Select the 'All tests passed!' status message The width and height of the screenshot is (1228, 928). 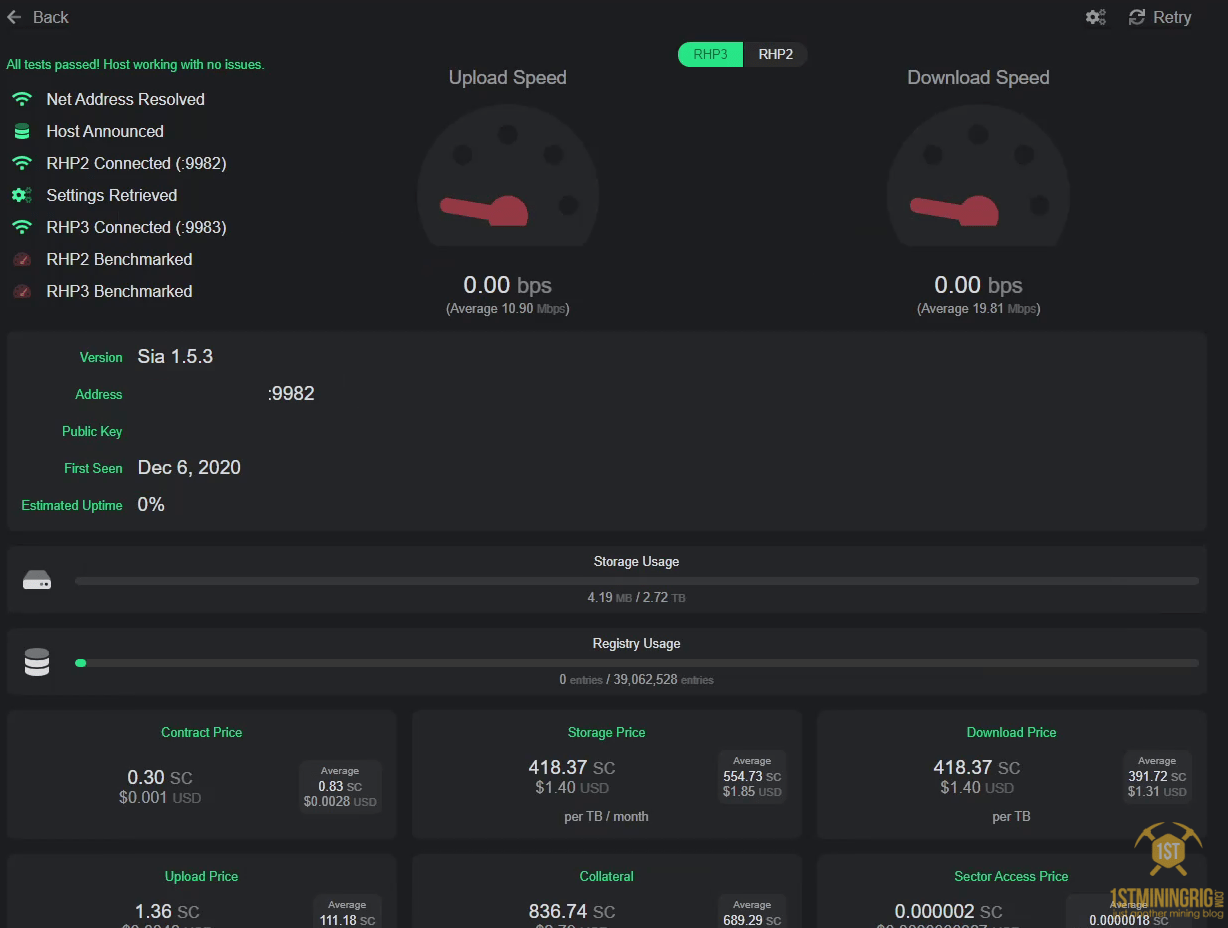pyautogui.click(x=135, y=64)
